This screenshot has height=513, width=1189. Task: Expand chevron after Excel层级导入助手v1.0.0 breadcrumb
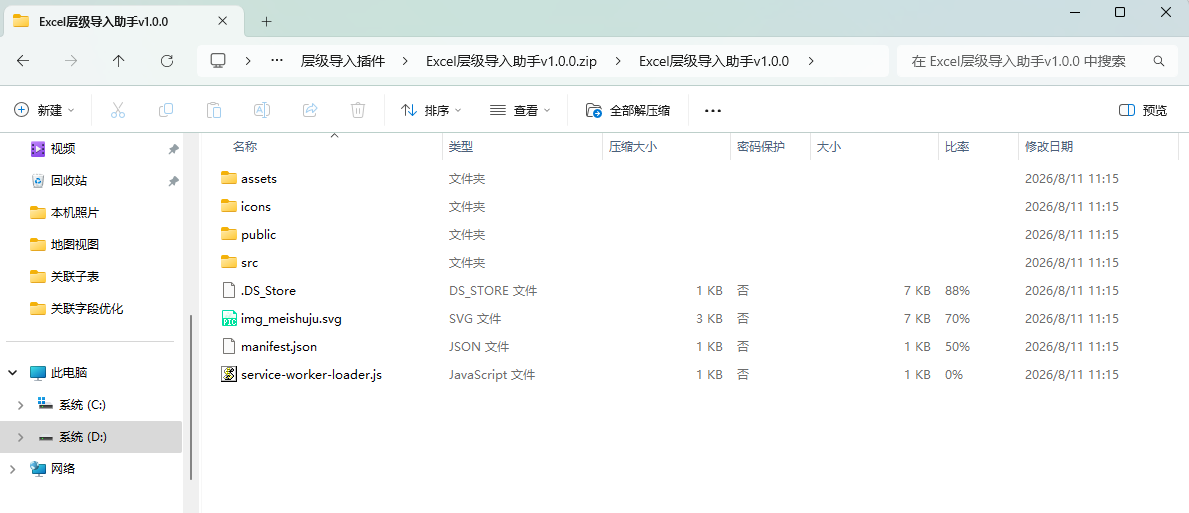[x=811, y=61]
